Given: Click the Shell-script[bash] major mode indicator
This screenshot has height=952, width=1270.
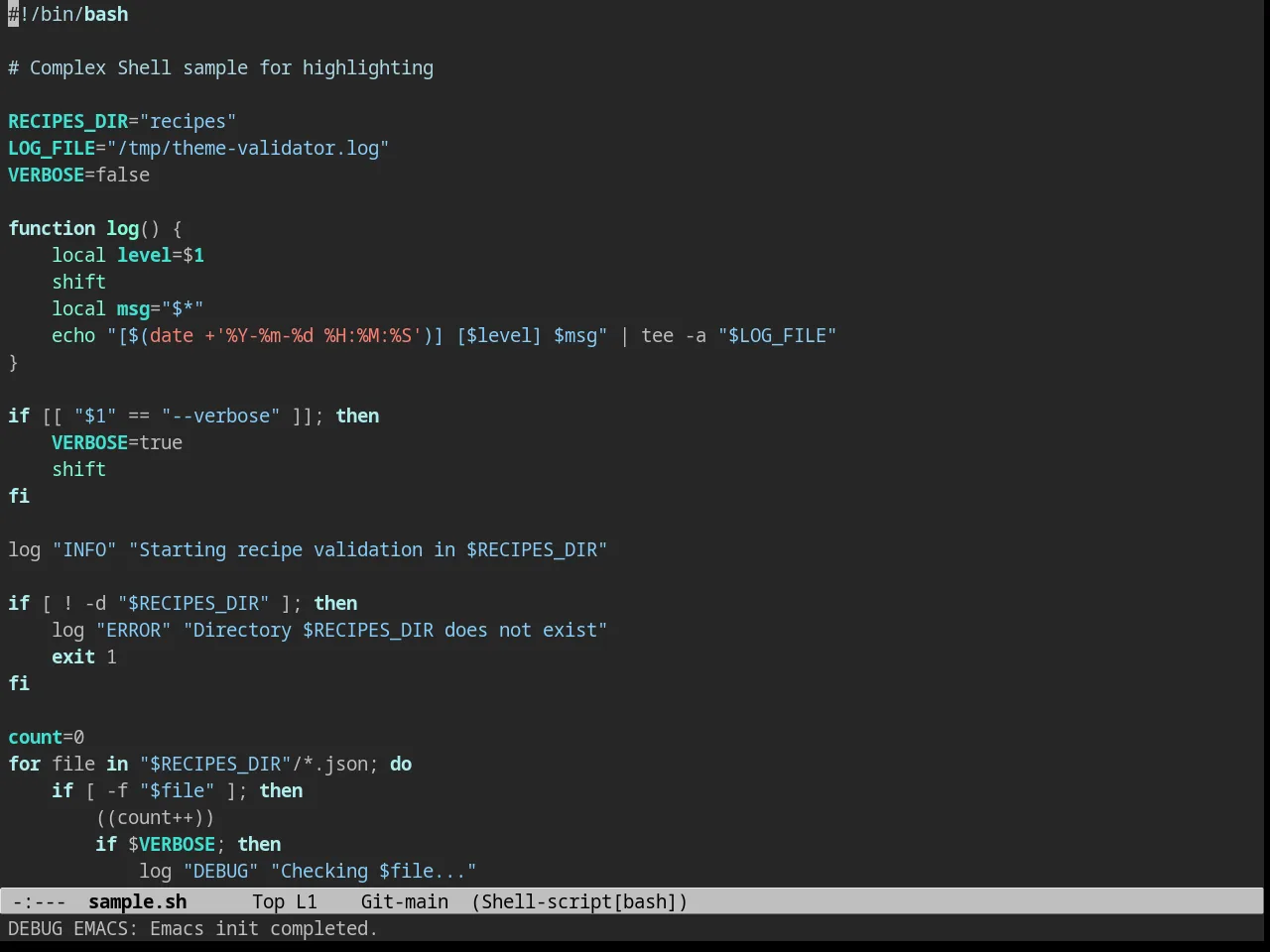Looking at the screenshot, I should tap(579, 901).
